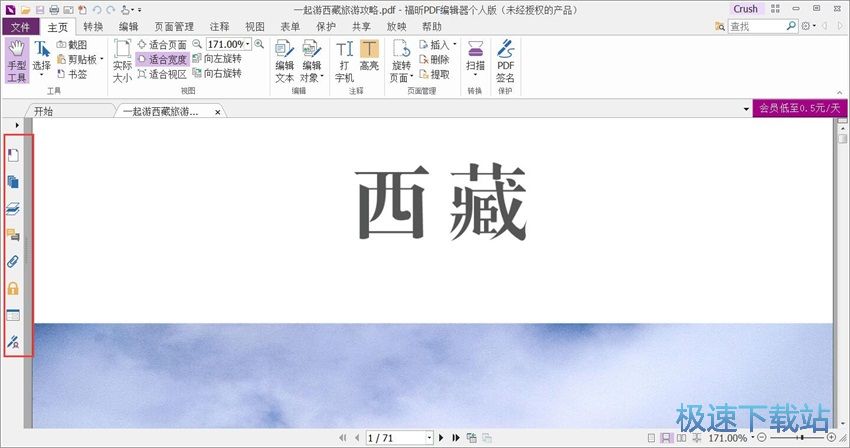Click the quick access Print icon
The image size is (850, 448).
(x=54, y=10)
